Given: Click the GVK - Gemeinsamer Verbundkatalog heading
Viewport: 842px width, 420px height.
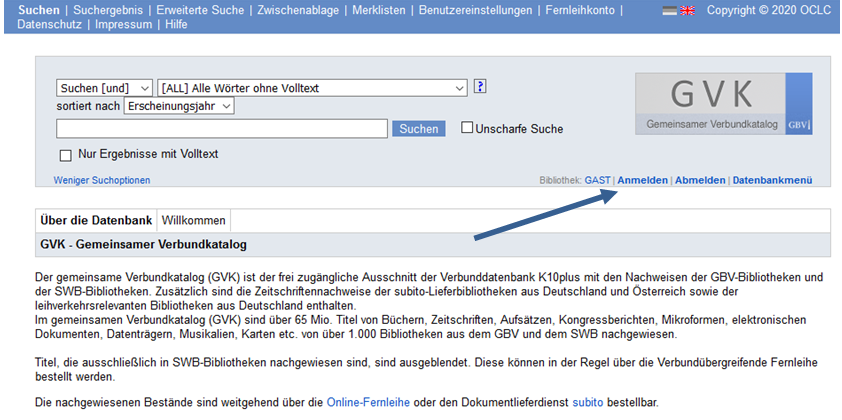Looking at the screenshot, I should pyautogui.click(x=143, y=245).
